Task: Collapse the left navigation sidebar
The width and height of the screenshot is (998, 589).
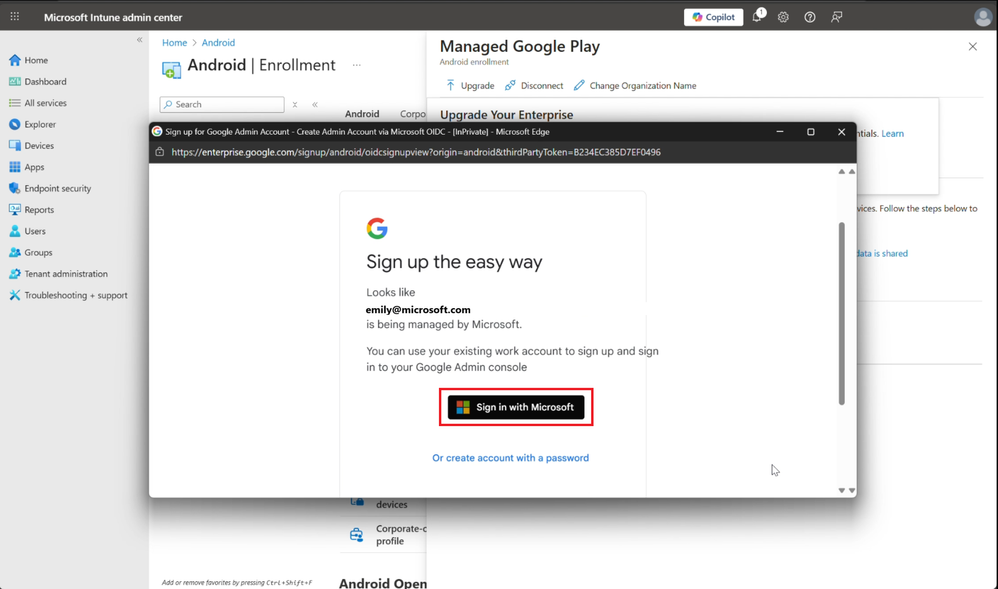Action: [x=139, y=39]
